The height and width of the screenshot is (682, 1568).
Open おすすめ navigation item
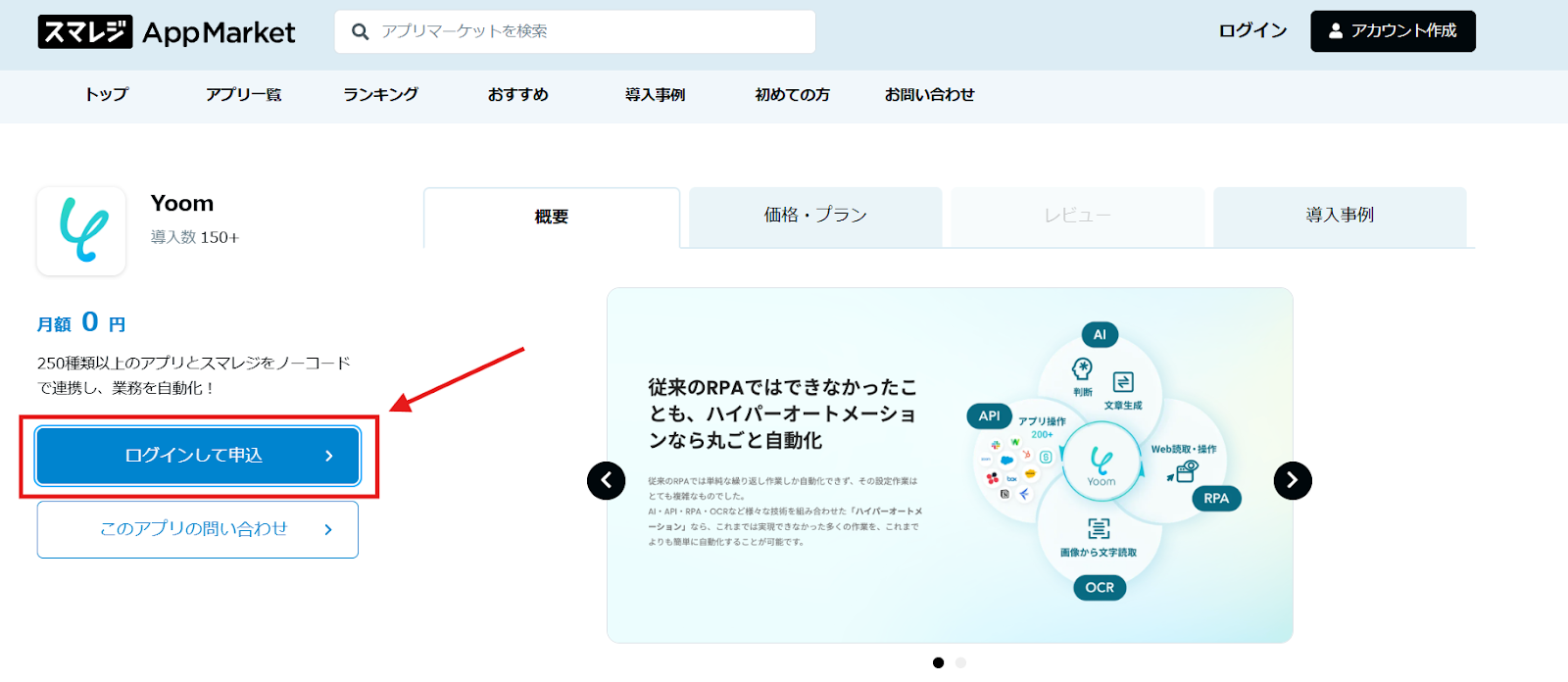517,94
